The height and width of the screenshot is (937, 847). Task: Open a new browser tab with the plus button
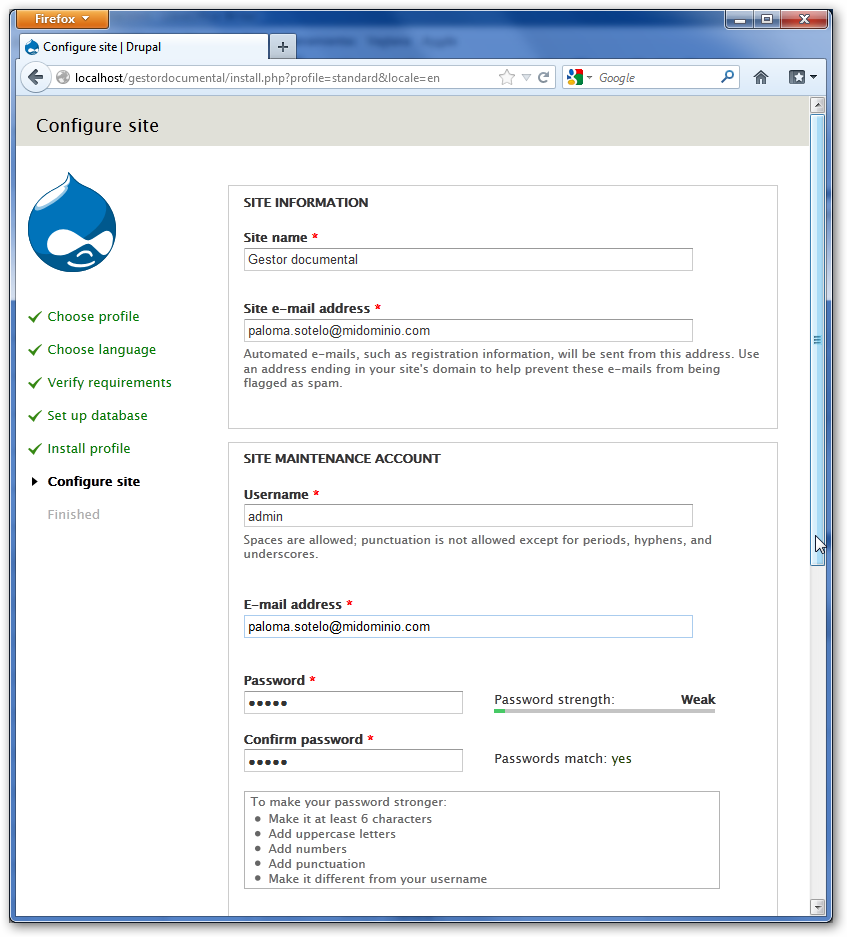[x=281, y=45]
